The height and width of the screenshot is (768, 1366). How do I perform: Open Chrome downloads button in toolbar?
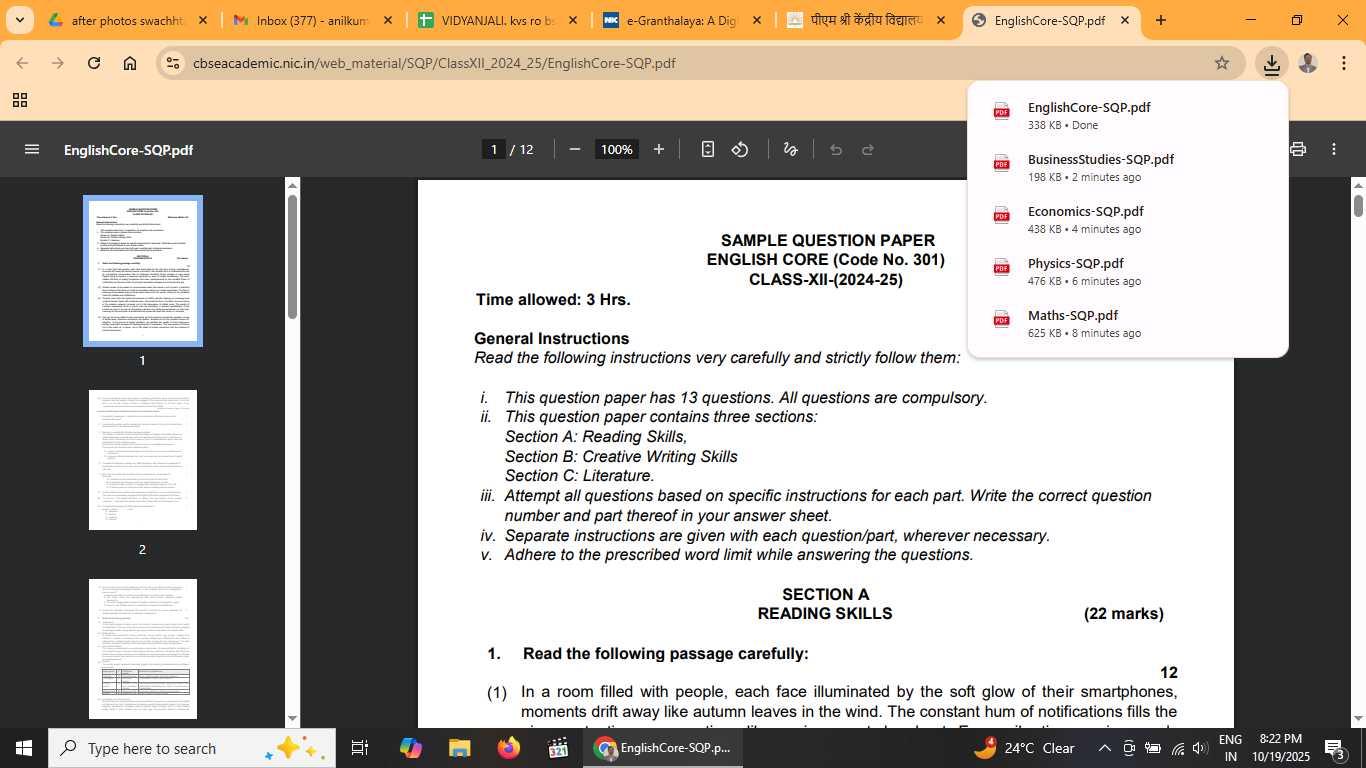pyautogui.click(x=1271, y=63)
